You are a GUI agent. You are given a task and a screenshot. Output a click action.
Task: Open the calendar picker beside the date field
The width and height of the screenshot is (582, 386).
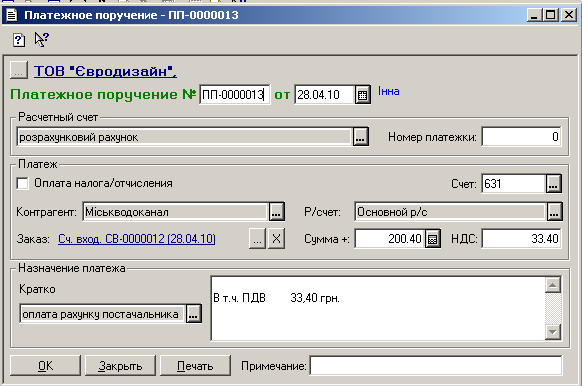point(362,95)
